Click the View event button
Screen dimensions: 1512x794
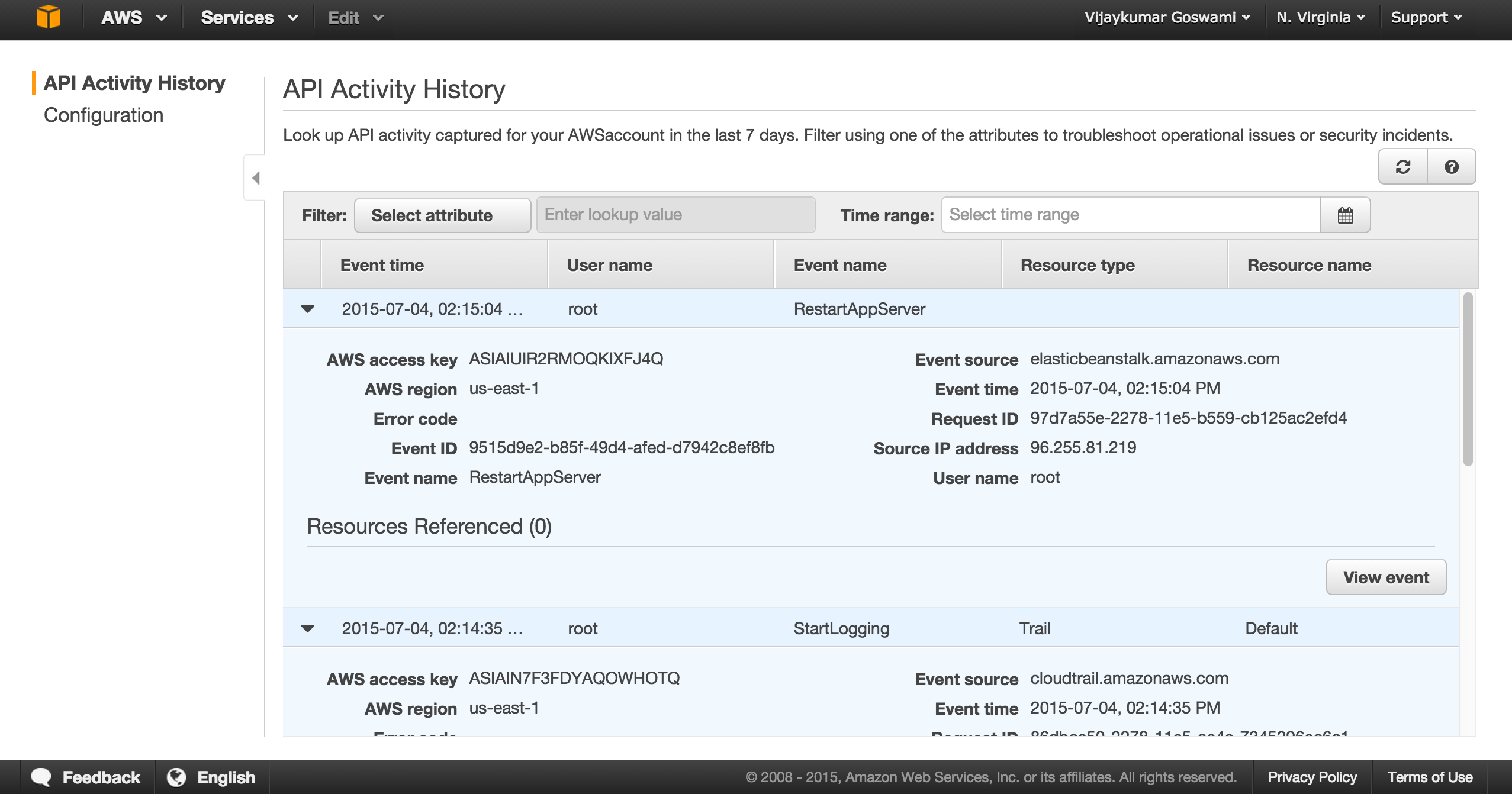tap(1386, 577)
